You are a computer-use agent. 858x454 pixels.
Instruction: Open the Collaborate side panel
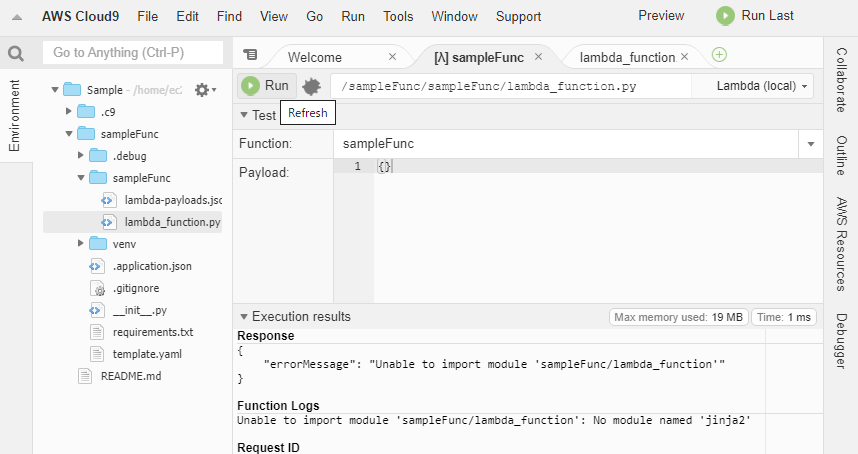841,80
